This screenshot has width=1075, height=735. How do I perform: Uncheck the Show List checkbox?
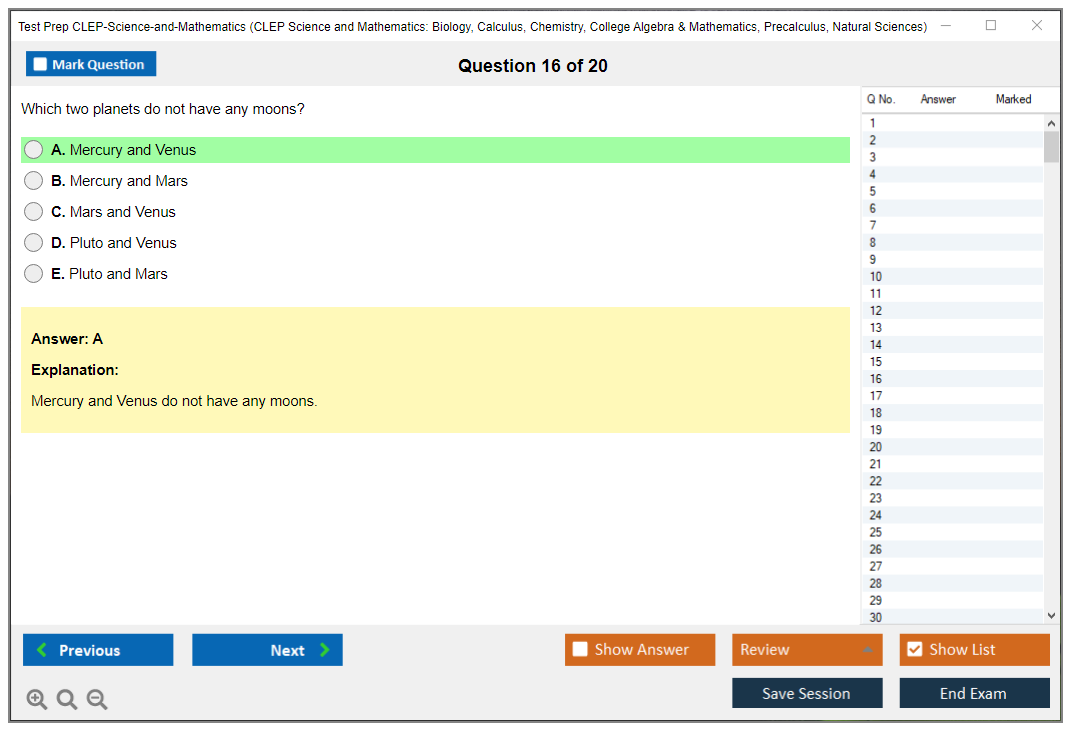pos(914,650)
